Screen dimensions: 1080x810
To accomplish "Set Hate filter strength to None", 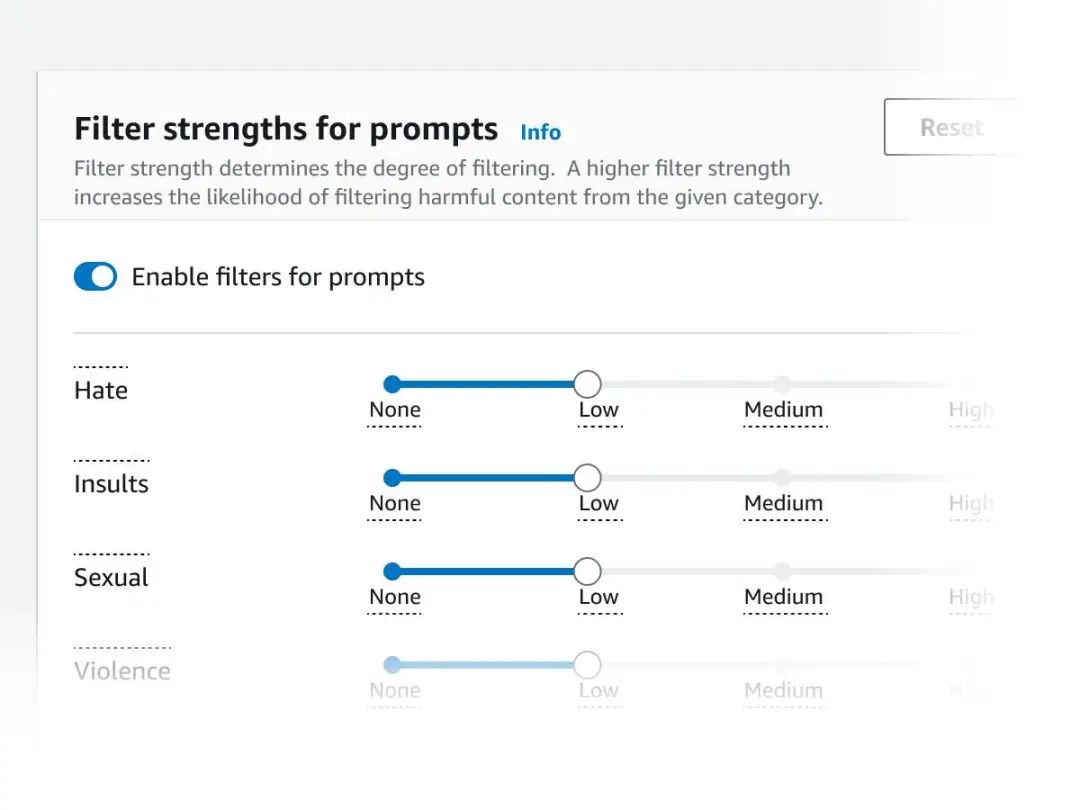I will click(x=392, y=384).
